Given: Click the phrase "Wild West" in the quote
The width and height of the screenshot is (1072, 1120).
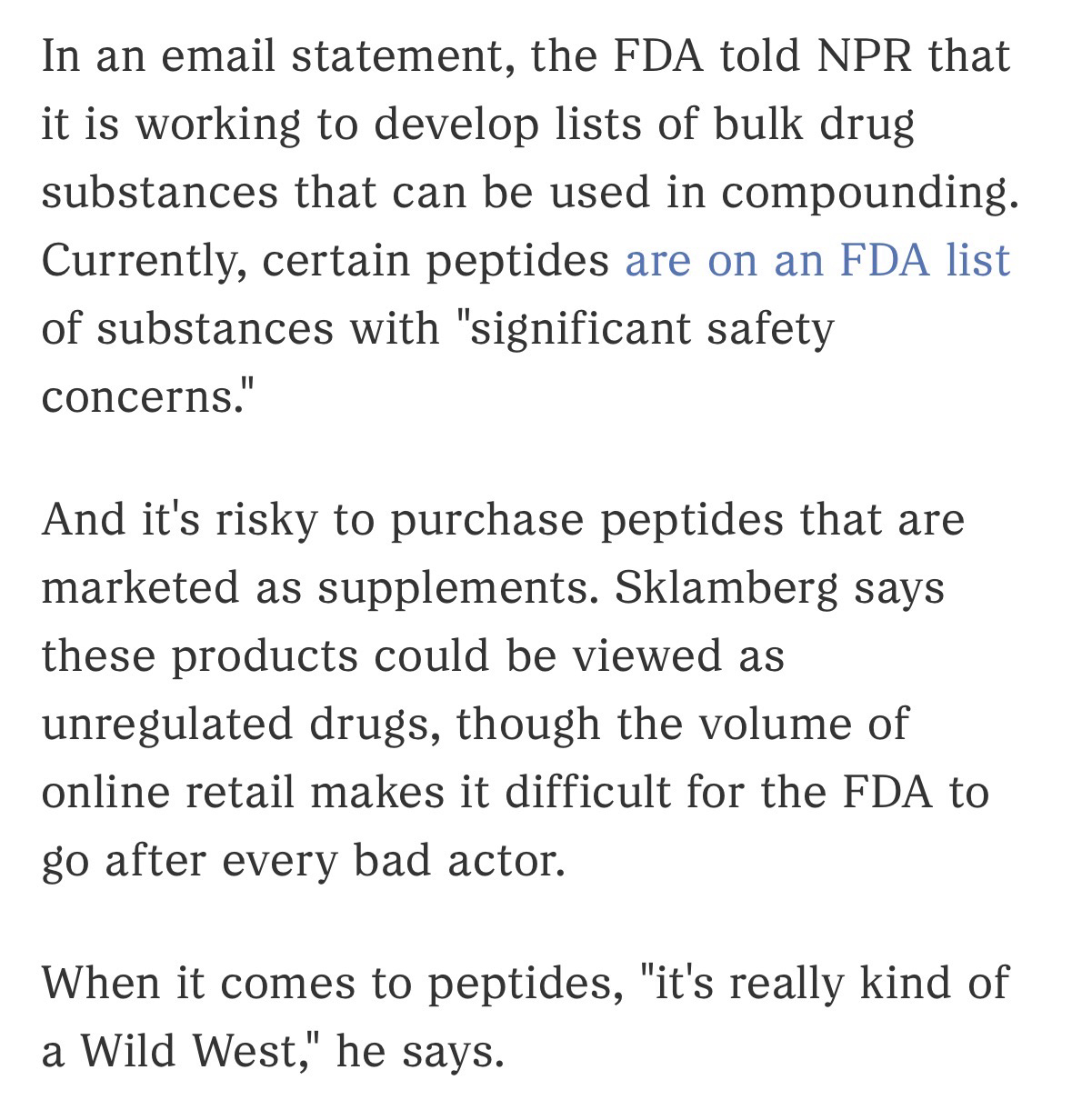Looking at the screenshot, I should [195, 1052].
